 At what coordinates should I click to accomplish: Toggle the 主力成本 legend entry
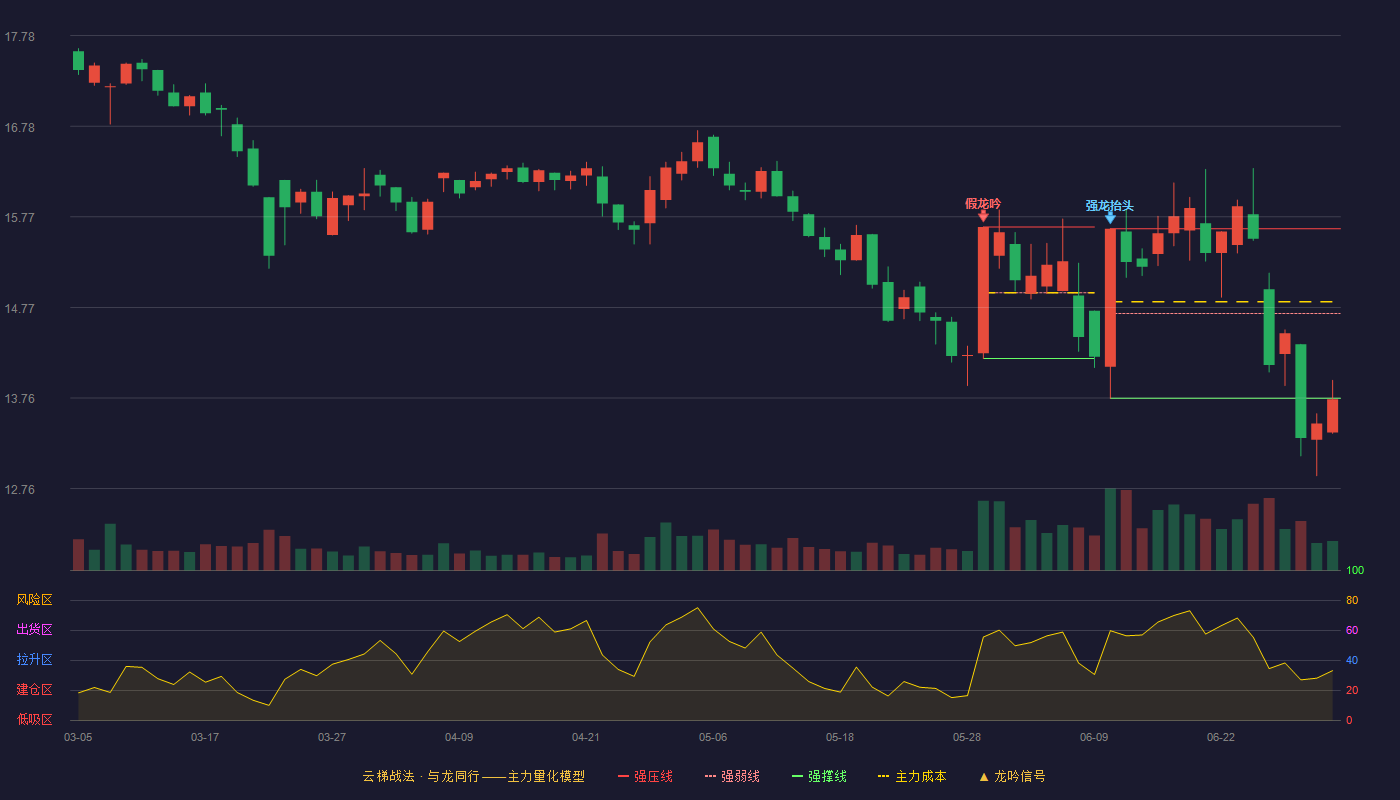(912, 776)
